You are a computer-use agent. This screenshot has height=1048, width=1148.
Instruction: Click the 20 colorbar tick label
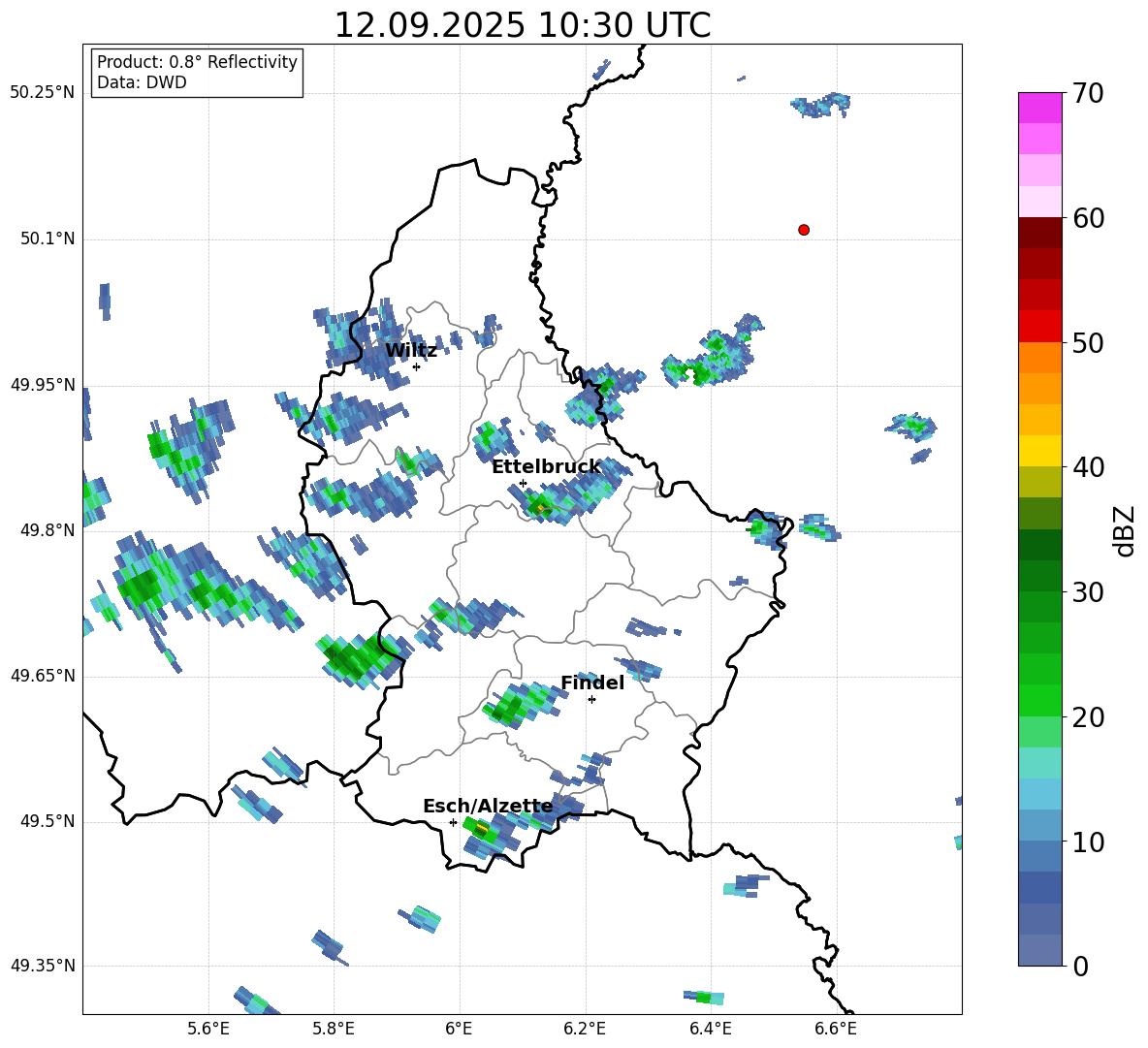(x=1088, y=717)
